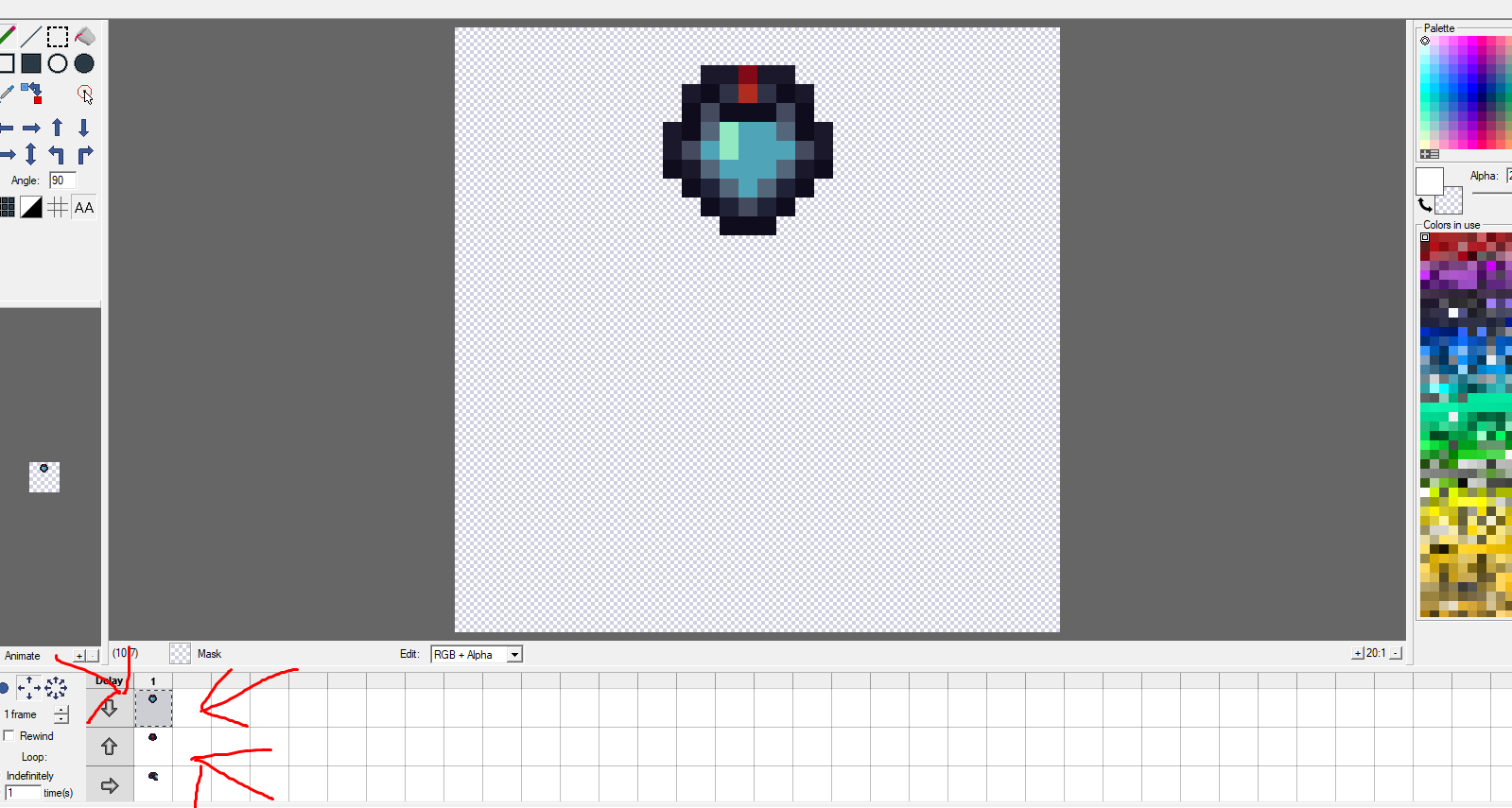This screenshot has height=808, width=1512.
Task: Click the vertical flip double arrow
Action: (x=31, y=154)
